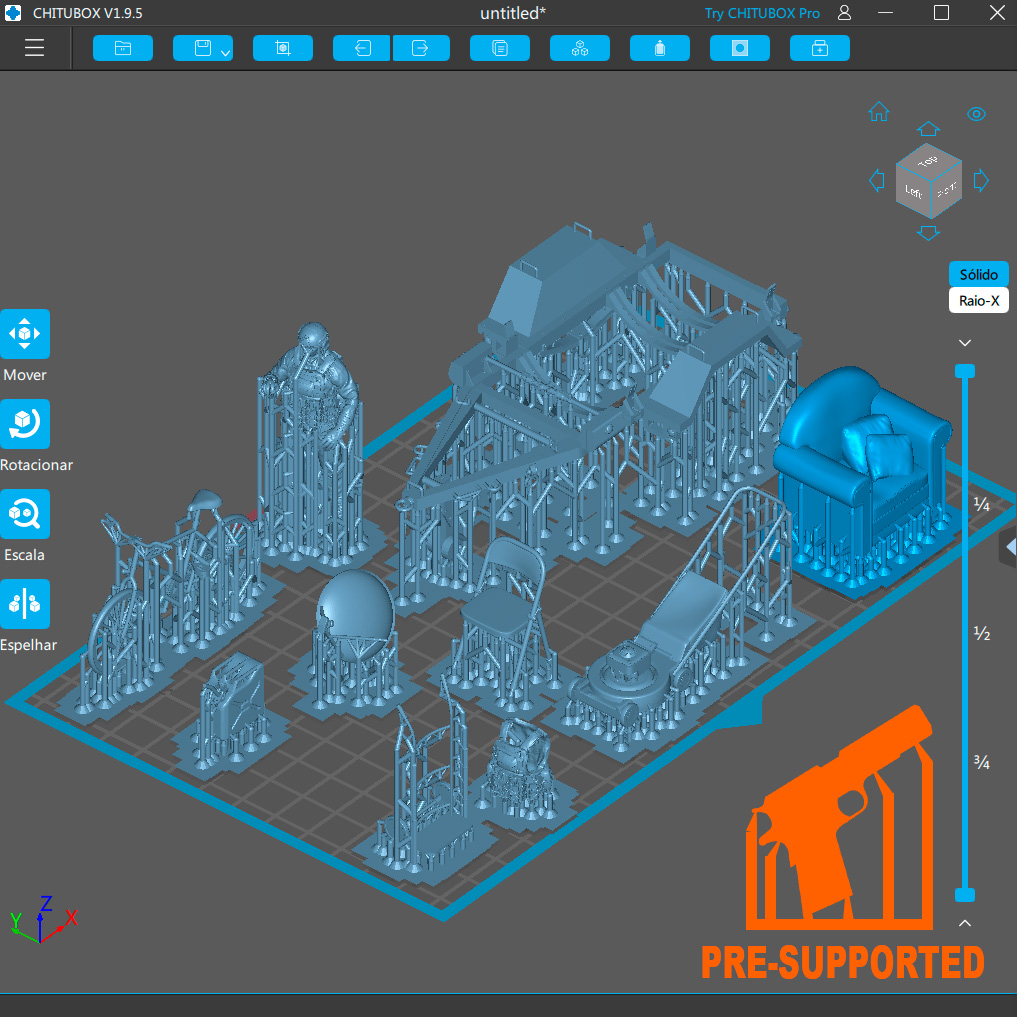Click the ¾ mark on layer slider
Screen dimensions: 1017x1017
982,762
